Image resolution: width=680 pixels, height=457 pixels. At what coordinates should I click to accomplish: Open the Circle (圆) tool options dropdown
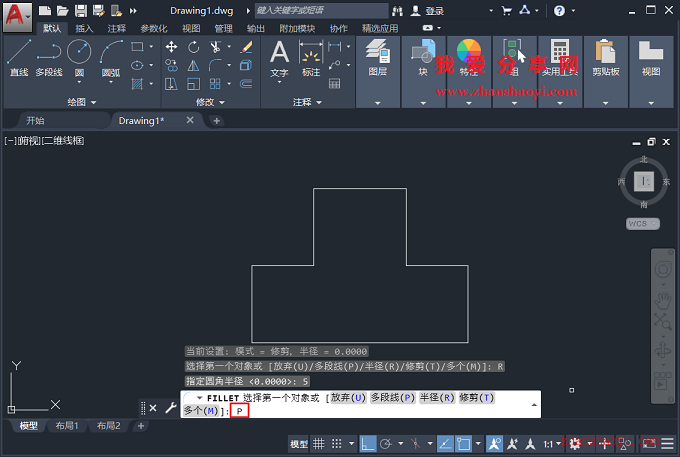coord(79,82)
